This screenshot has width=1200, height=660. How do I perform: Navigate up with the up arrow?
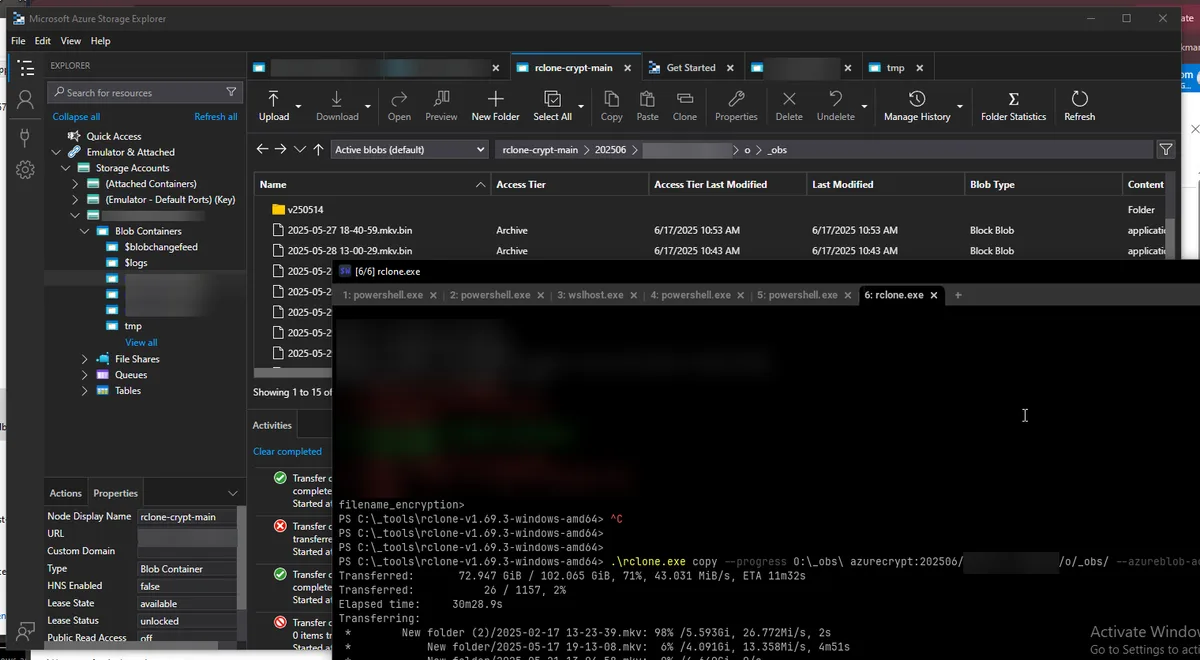click(318, 150)
